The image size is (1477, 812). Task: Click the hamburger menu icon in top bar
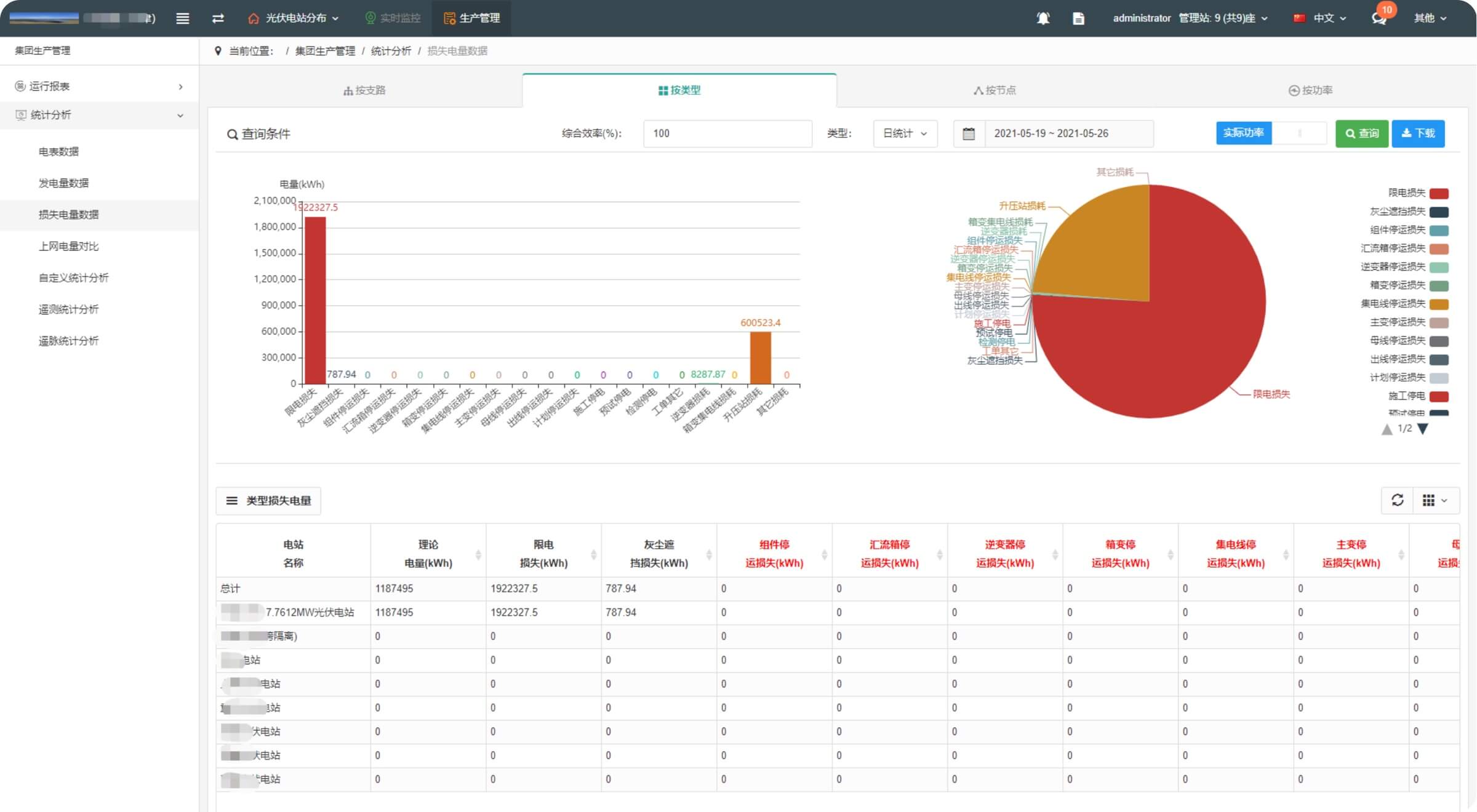182,18
